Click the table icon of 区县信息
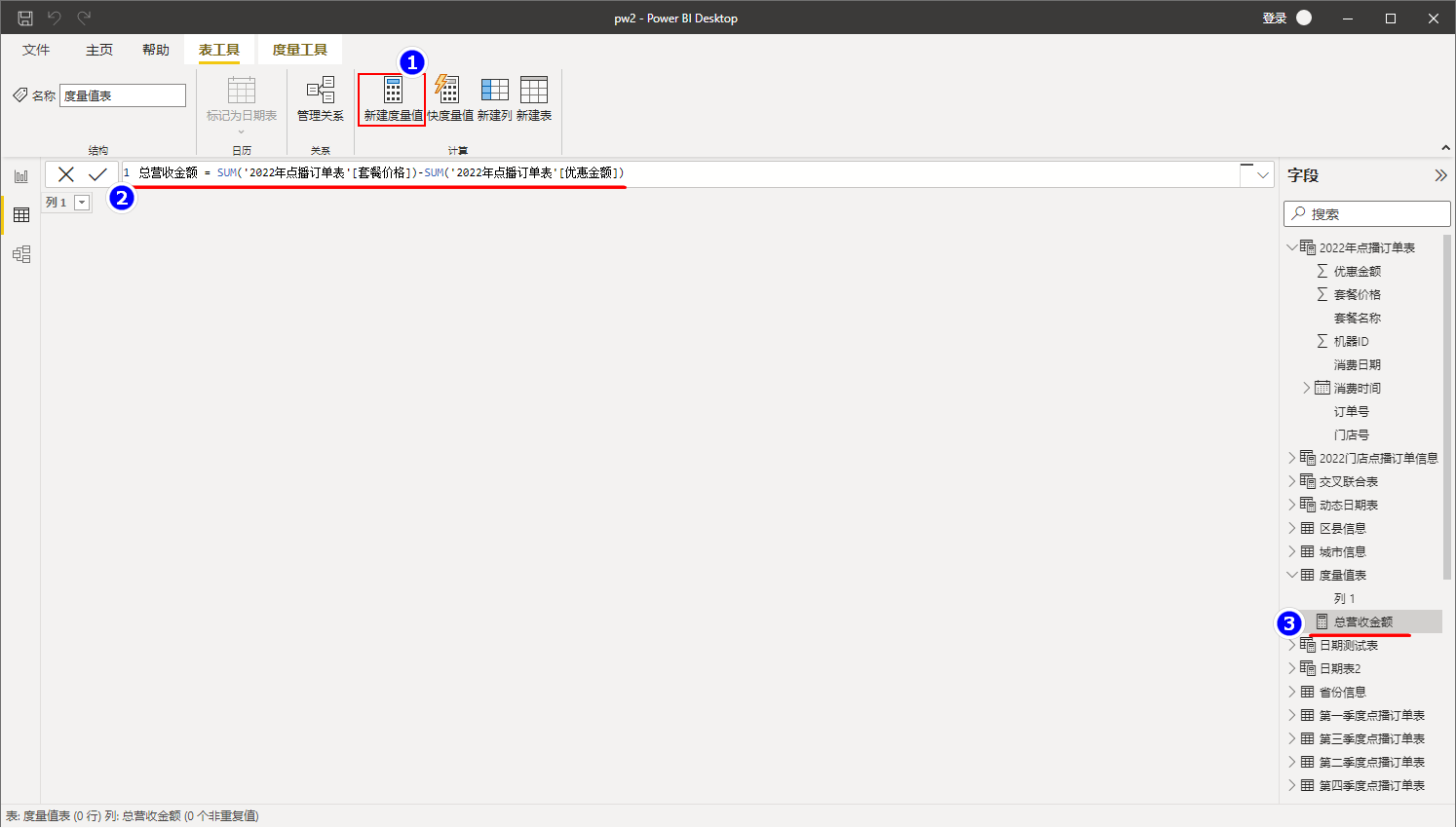1456x828 pixels. 1308,528
